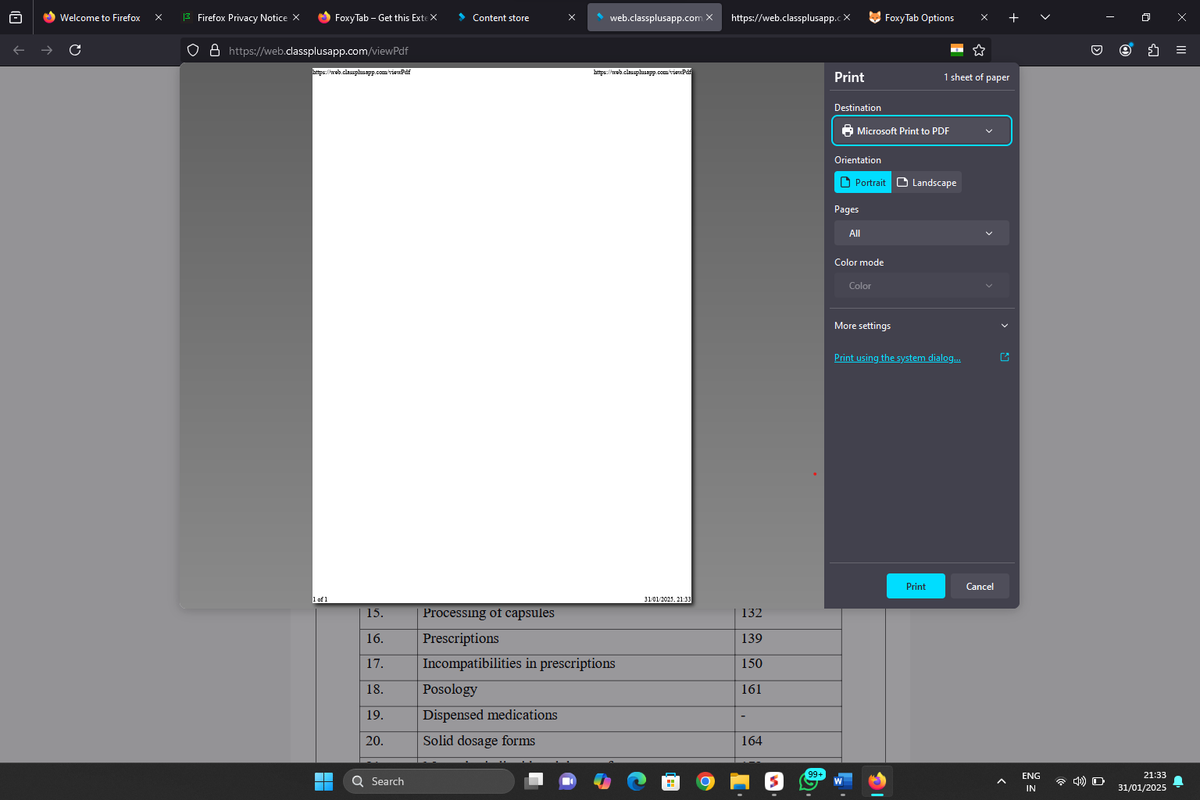
Task: Cancel the print dialog
Action: (x=980, y=586)
